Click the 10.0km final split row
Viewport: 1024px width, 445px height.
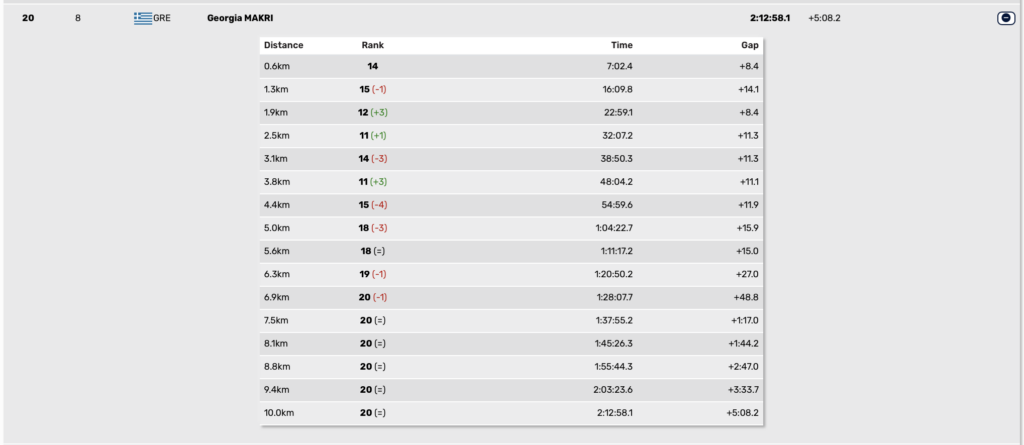[x=511, y=413]
